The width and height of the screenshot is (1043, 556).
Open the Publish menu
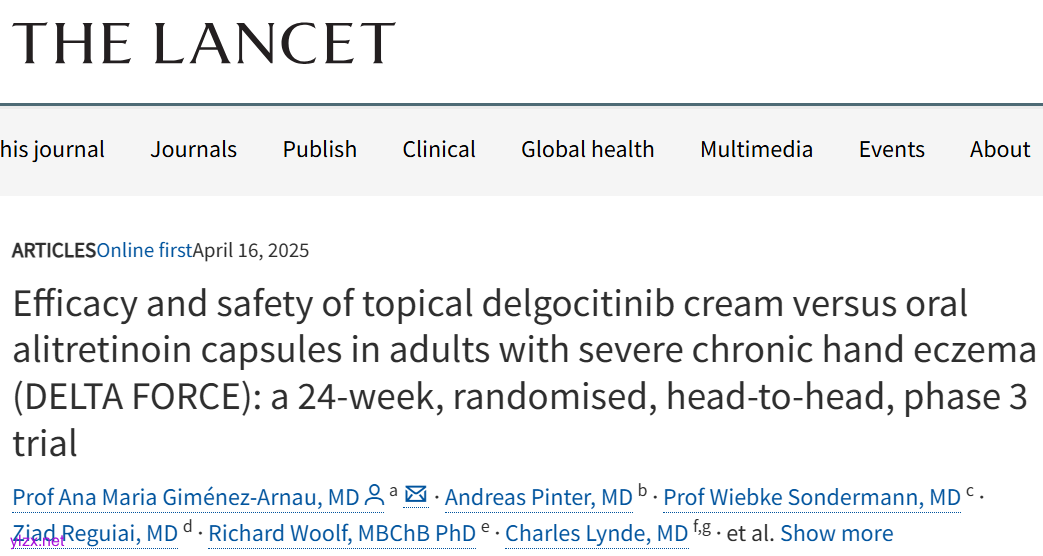click(x=320, y=150)
